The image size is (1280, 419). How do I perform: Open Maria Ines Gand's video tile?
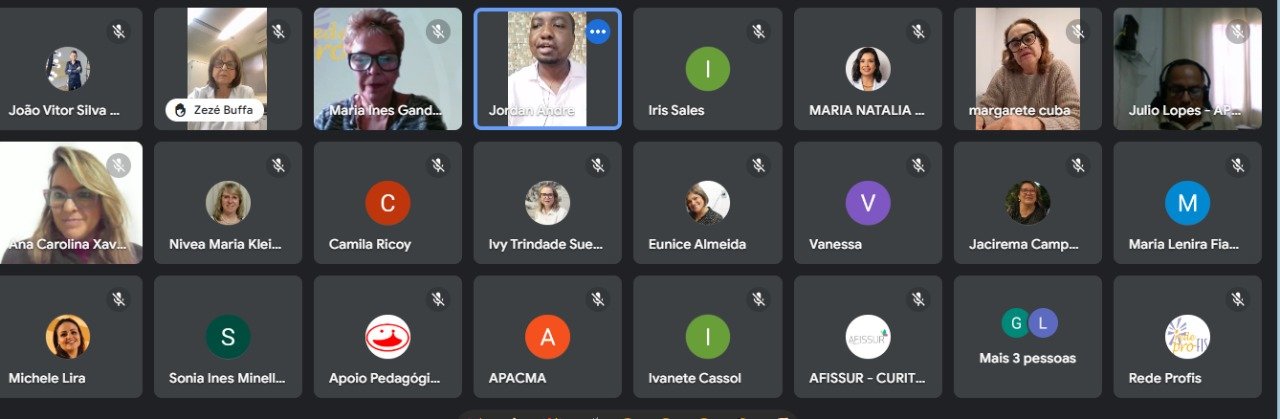pyautogui.click(x=388, y=69)
